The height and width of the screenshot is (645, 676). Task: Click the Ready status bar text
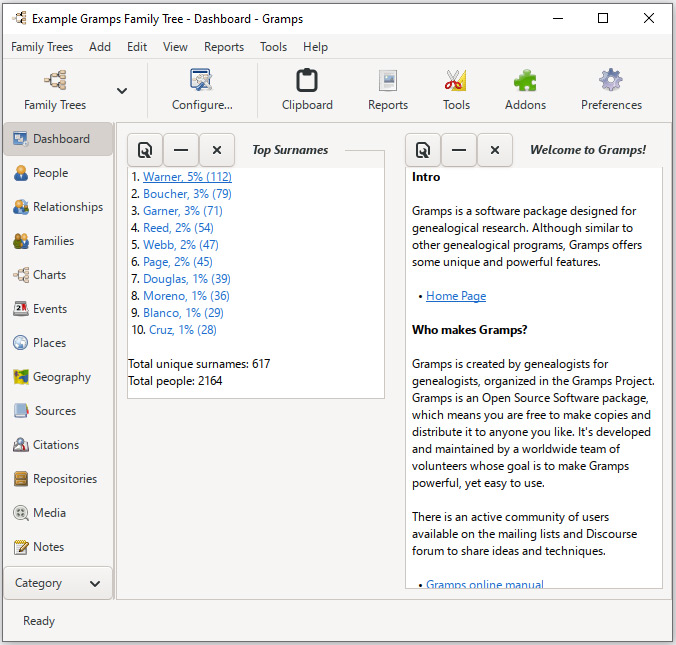click(x=39, y=621)
